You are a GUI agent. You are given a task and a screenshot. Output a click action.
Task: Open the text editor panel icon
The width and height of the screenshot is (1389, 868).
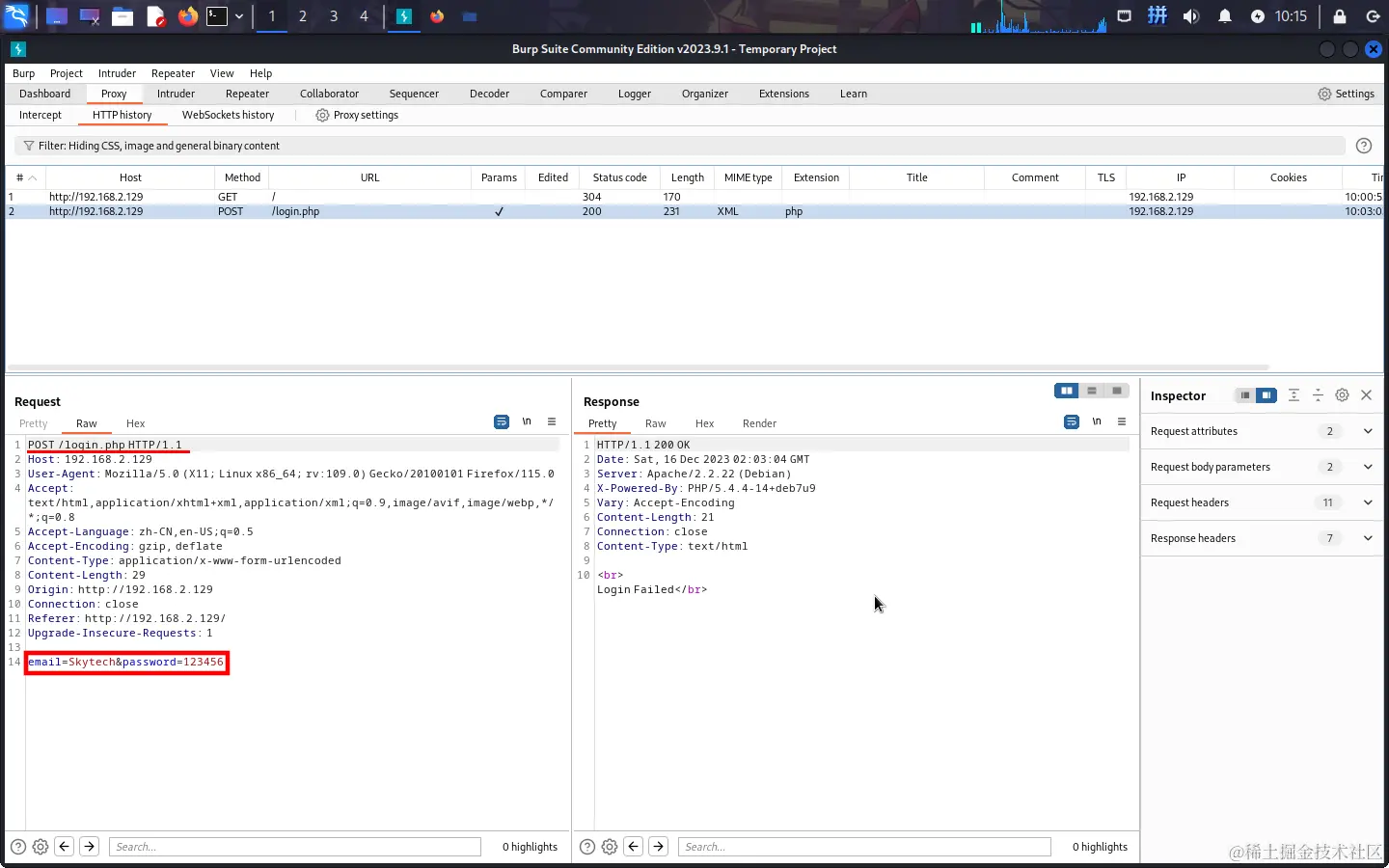click(155, 16)
